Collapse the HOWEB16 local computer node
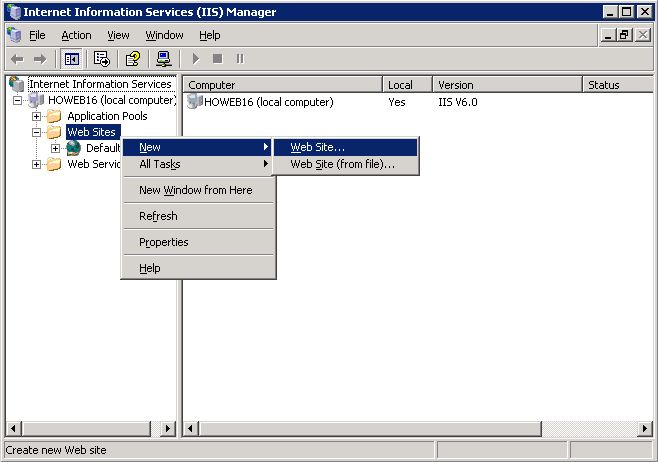Image resolution: width=658 pixels, height=462 pixels. [17, 100]
